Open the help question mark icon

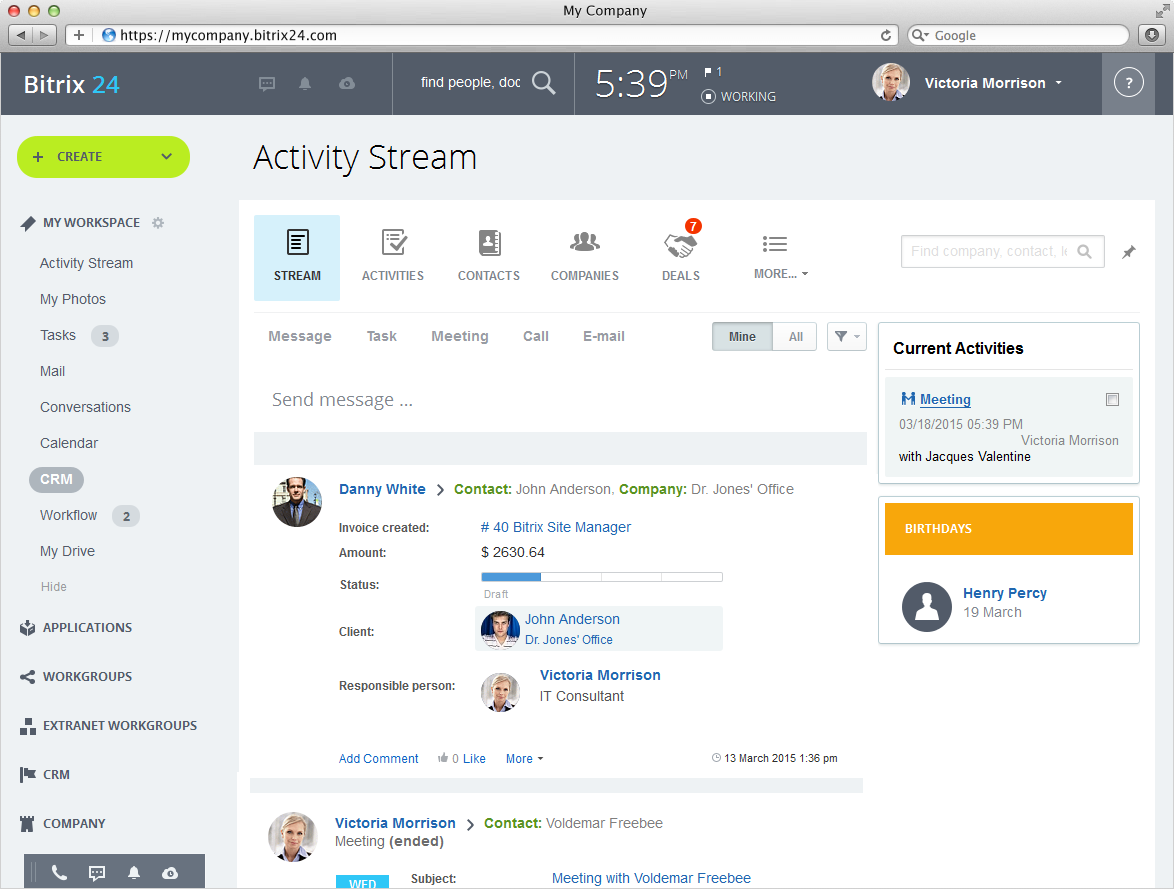click(1128, 83)
